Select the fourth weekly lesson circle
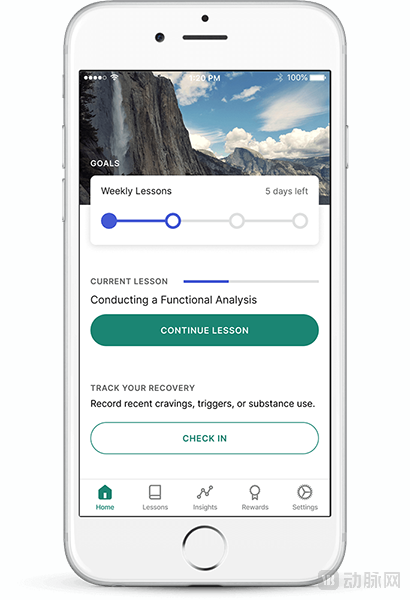Image resolution: width=410 pixels, height=600 pixels. click(300, 221)
